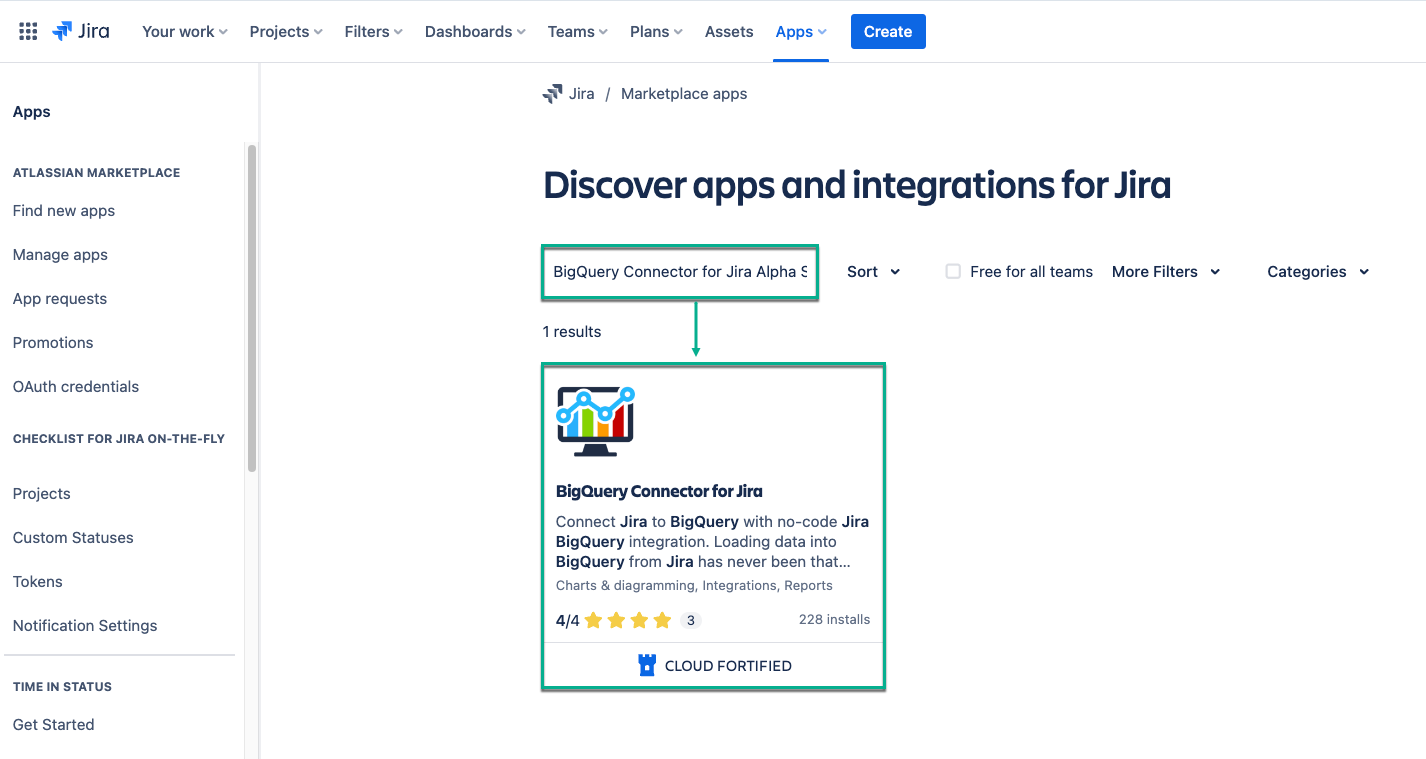Click the Cloud Fortified badge icon
Image resolution: width=1426 pixels, height=759 pixels.
(x=647, y=664)
